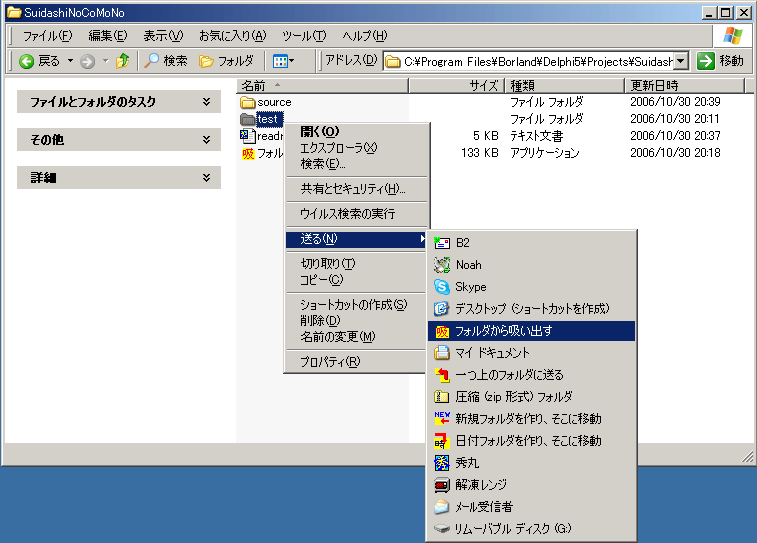Screen dimensions: 757x543
Task: Click the フォルダ toolbar button
Action: (227, 61)
